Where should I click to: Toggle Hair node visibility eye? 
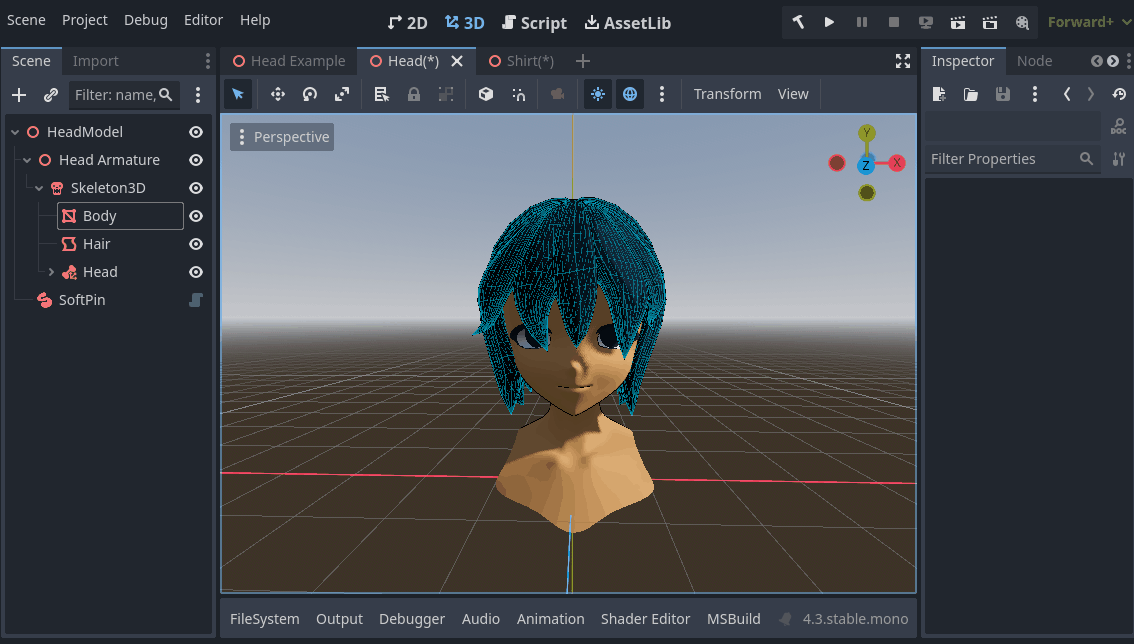[195, 244]
